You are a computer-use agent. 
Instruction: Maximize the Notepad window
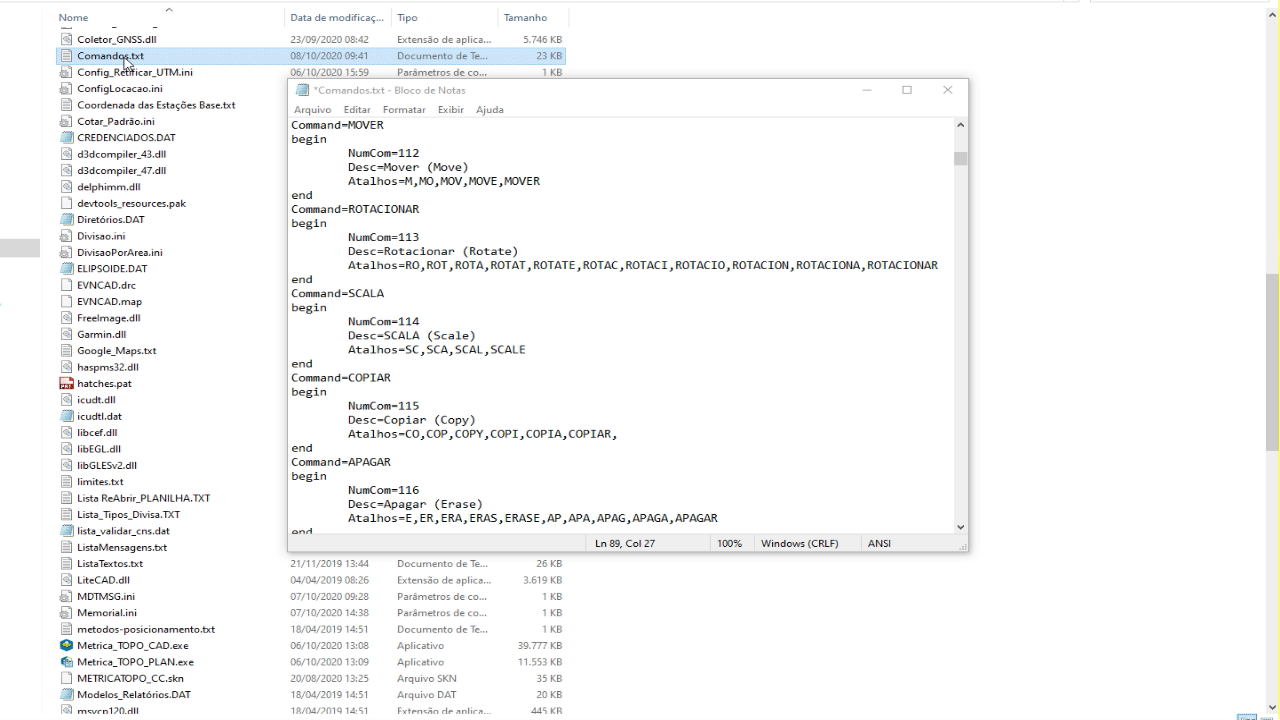tap(907, 90)
